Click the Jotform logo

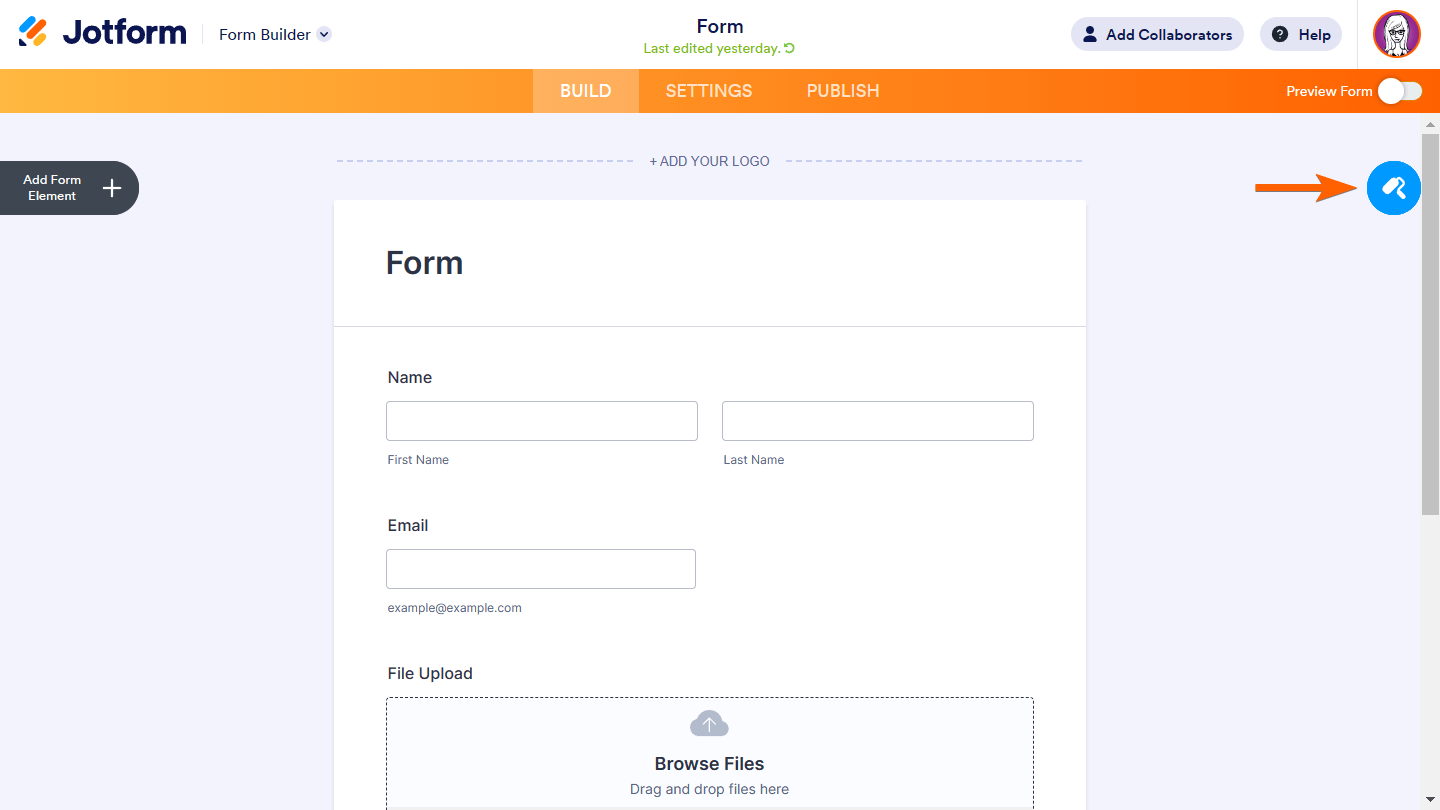click(102, 33)
